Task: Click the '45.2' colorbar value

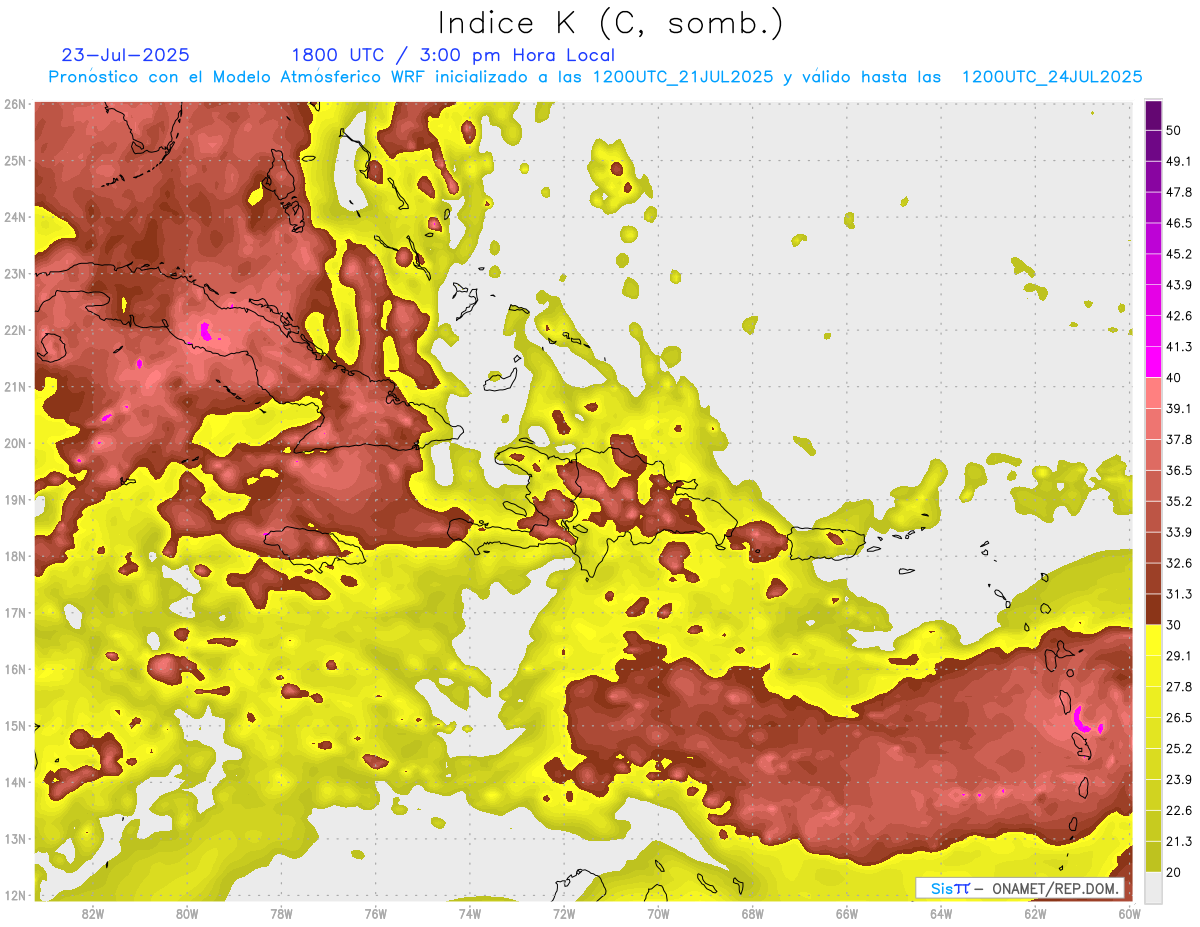Action: click(x=1180, y=254)
